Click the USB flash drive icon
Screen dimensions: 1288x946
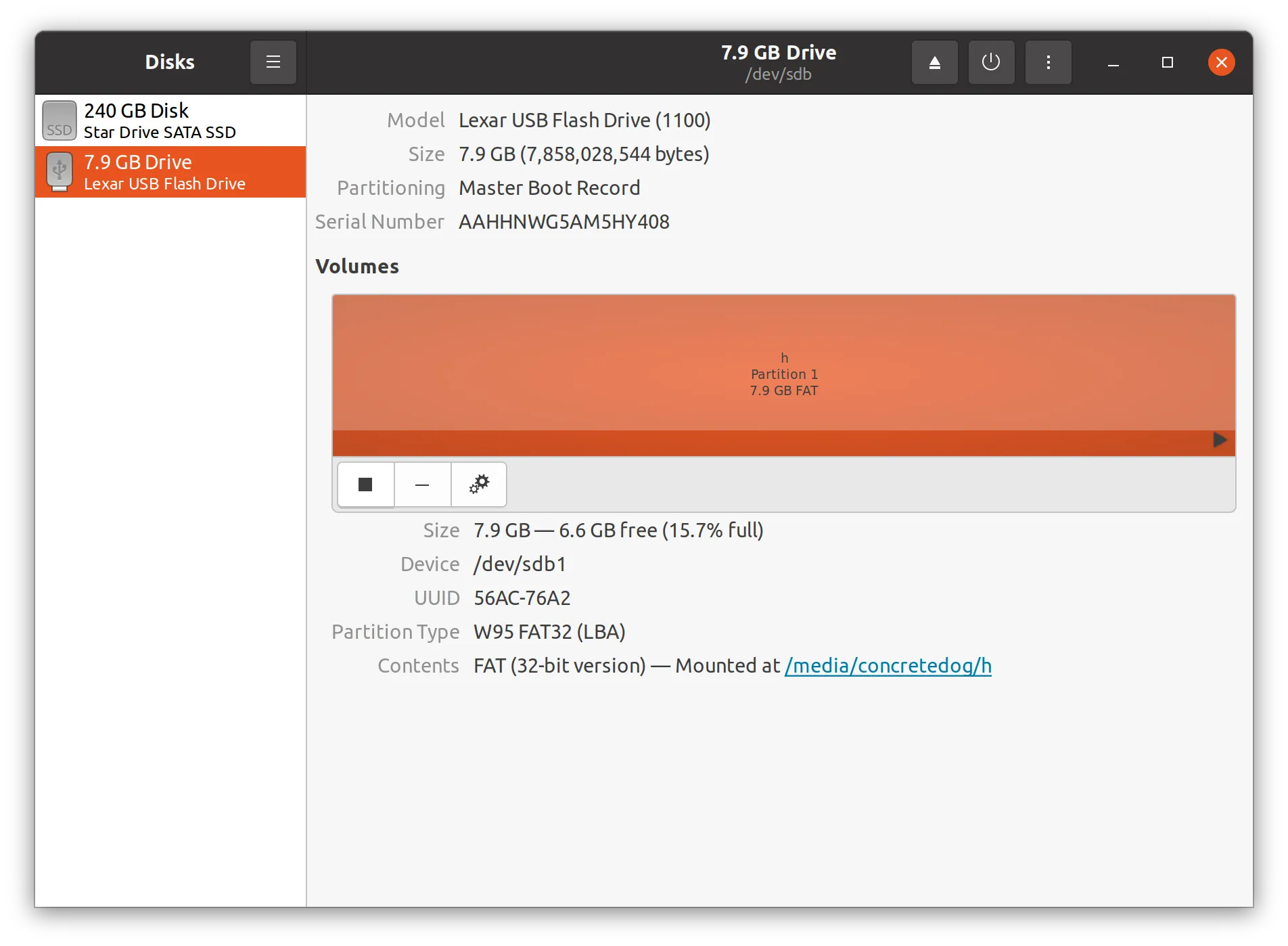[60, 172]
